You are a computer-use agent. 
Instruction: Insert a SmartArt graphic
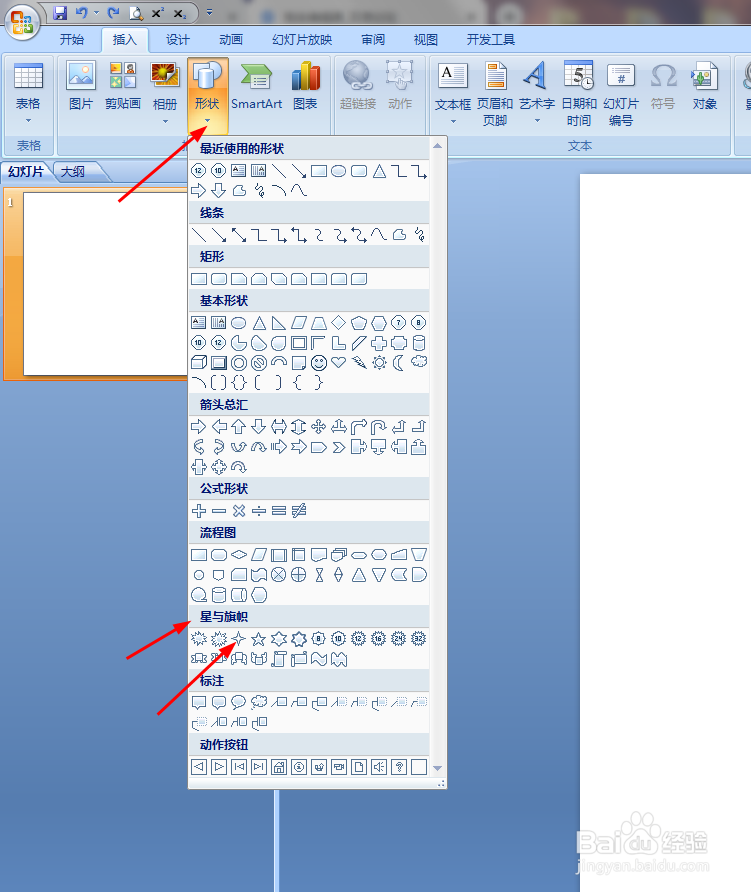tap(257, 85)
